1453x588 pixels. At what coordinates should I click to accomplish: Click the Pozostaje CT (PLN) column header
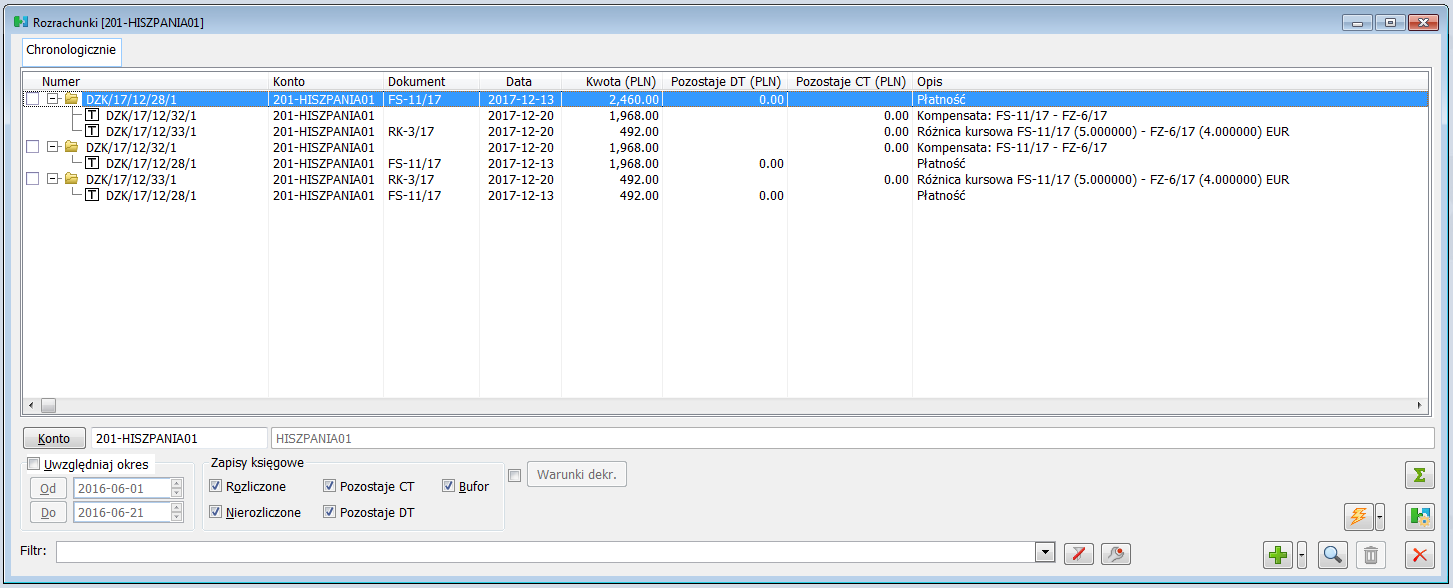point(850,81)
